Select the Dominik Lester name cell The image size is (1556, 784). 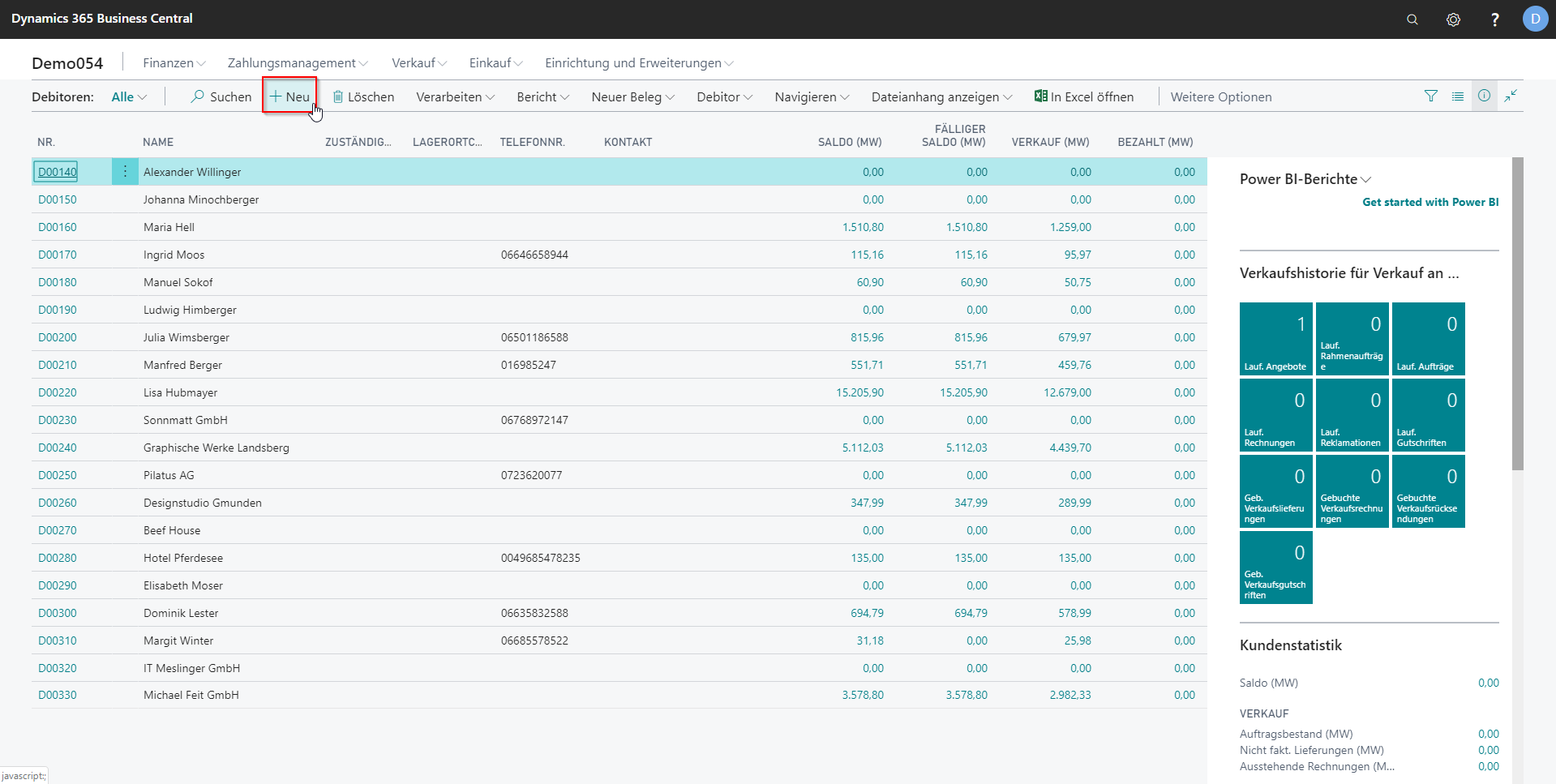tap(181, 613)
